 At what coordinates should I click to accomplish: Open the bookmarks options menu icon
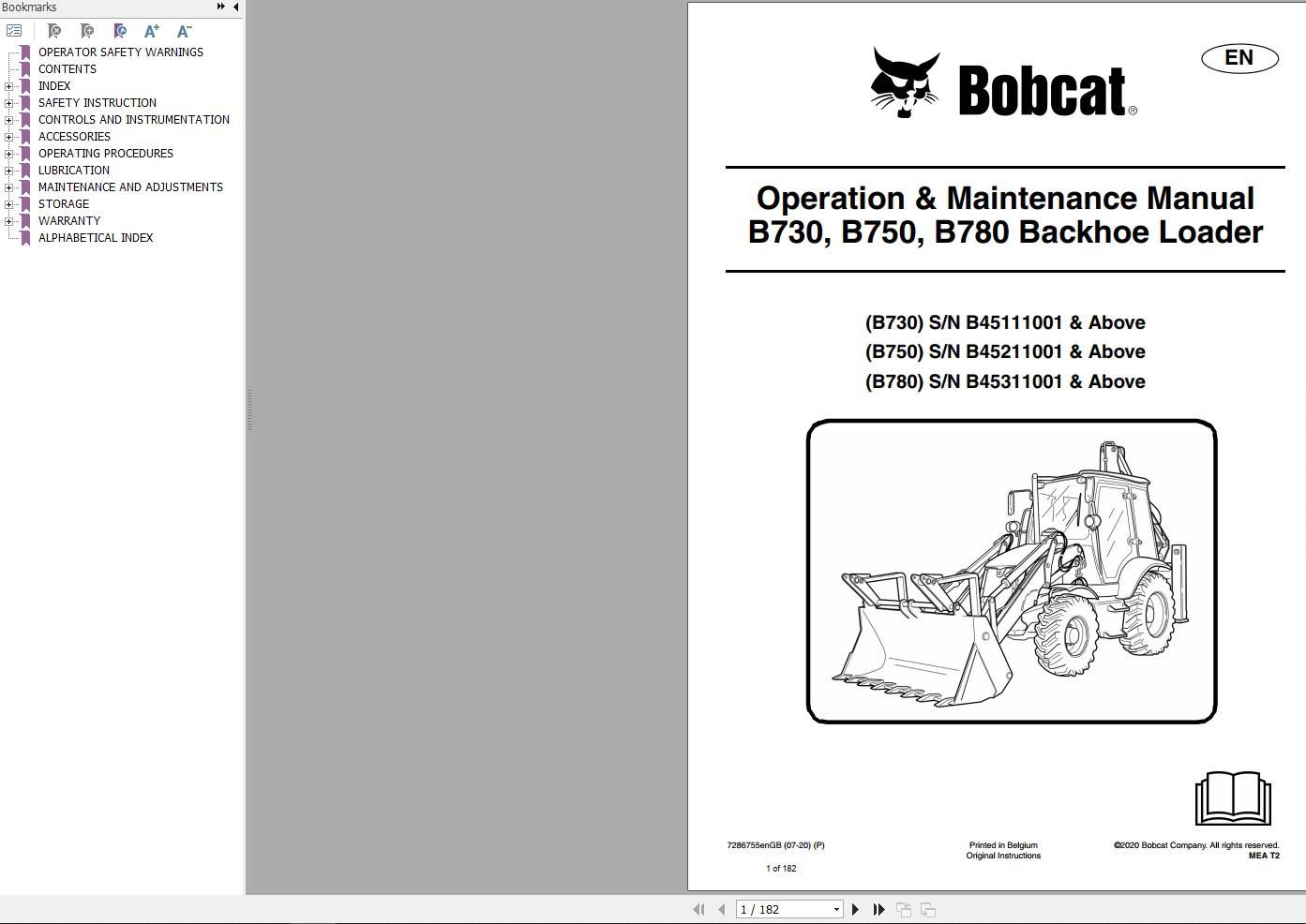14,31
